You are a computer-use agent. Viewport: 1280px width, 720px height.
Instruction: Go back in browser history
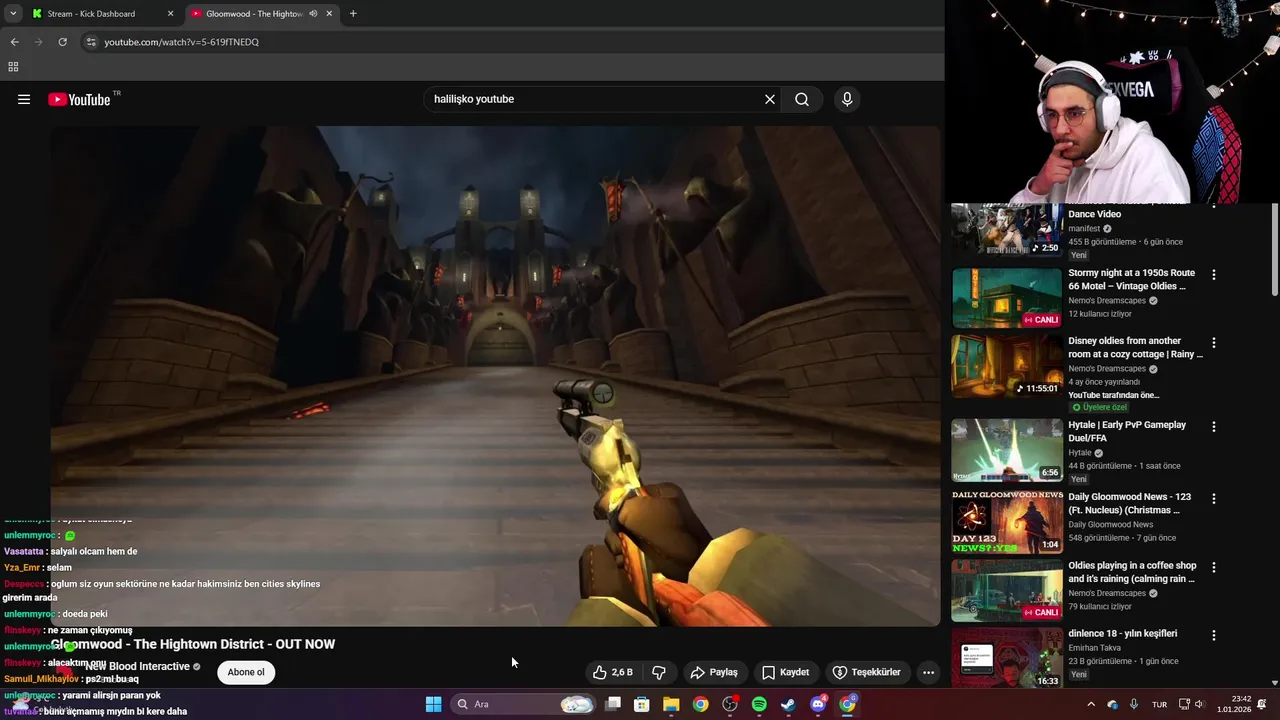14,42
